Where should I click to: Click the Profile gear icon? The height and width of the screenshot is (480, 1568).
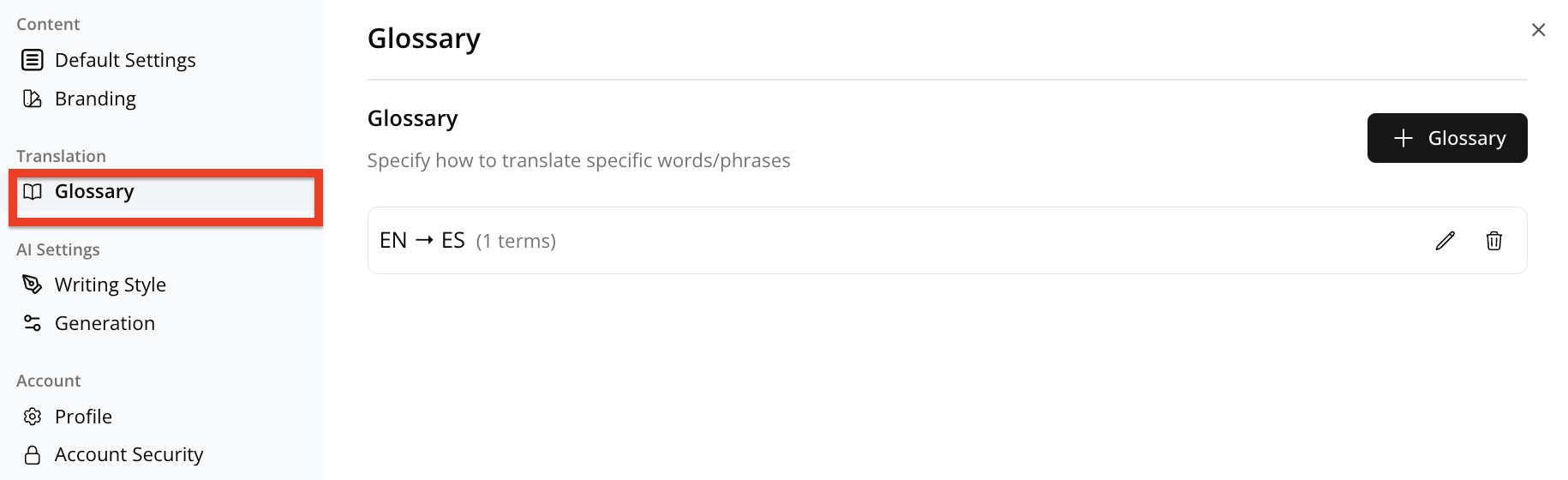coord(33,417)
